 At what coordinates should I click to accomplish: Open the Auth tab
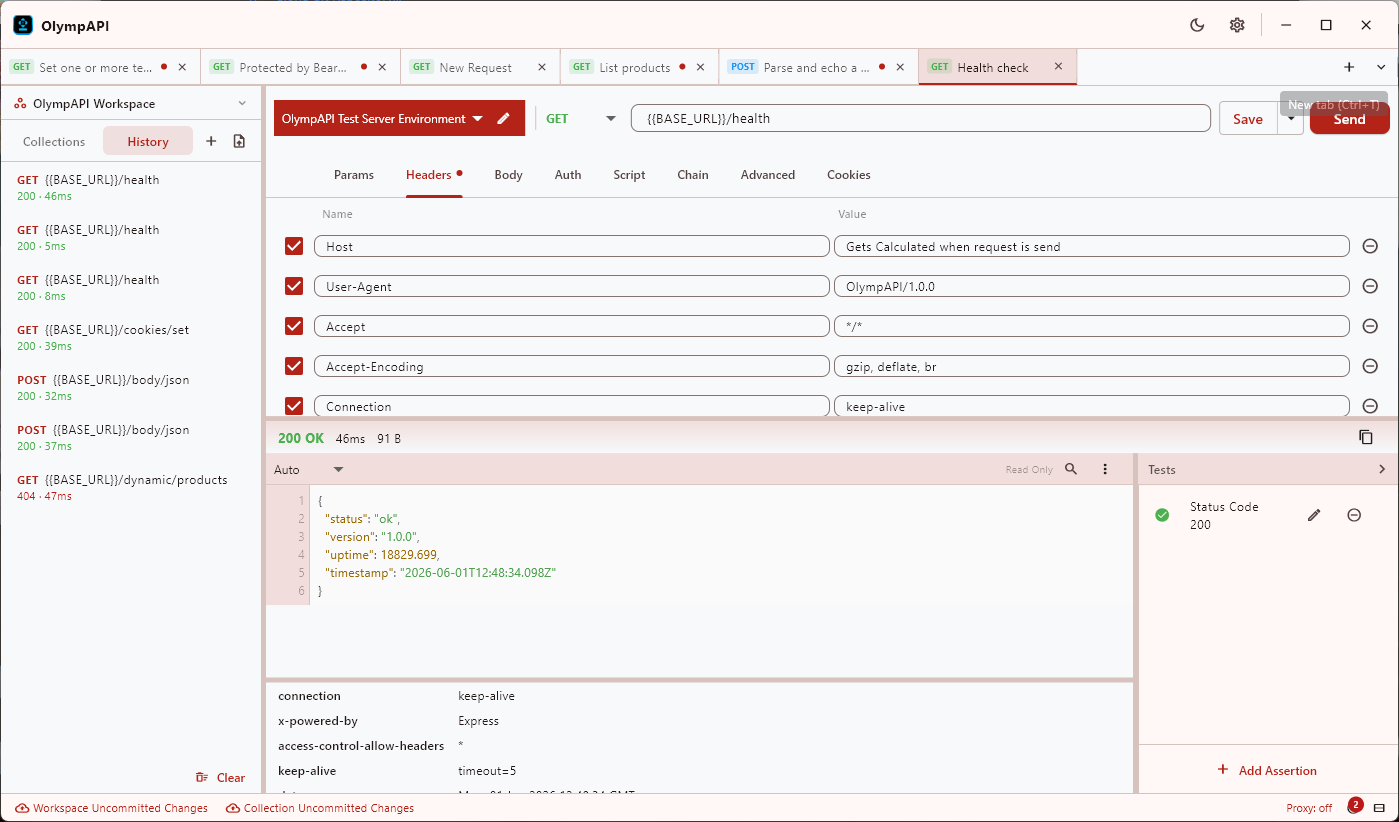click(568, 174)
